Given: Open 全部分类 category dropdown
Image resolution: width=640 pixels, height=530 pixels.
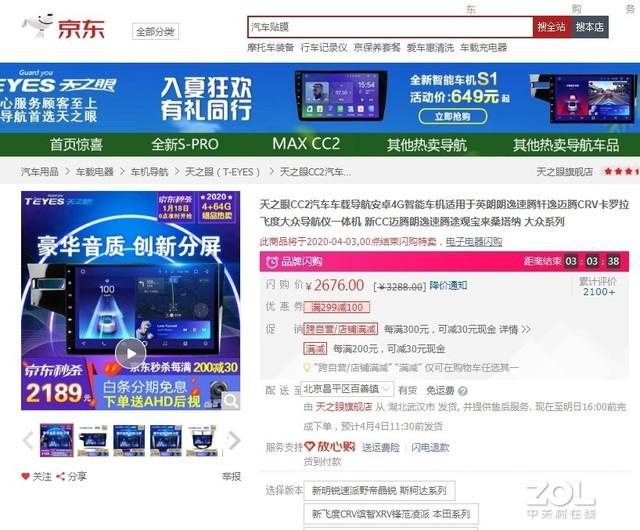Looking at the screenshot, I should tap(155, 31).
